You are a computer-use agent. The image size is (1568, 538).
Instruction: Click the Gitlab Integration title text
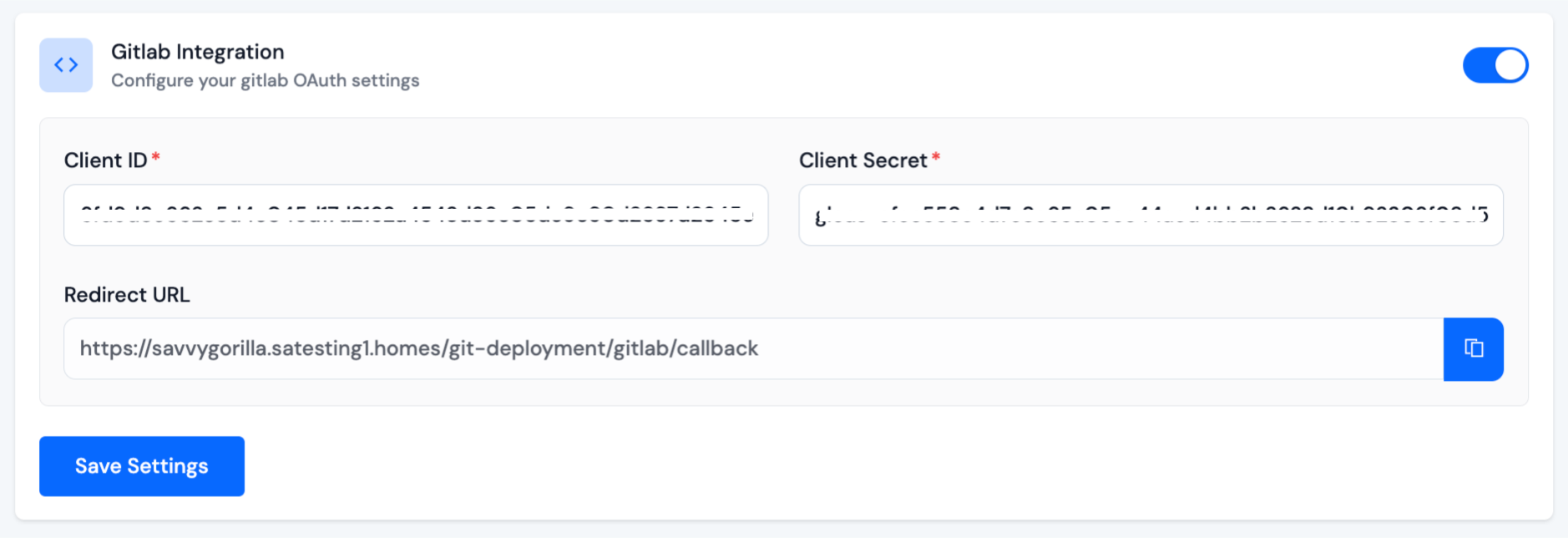[198, 51]
